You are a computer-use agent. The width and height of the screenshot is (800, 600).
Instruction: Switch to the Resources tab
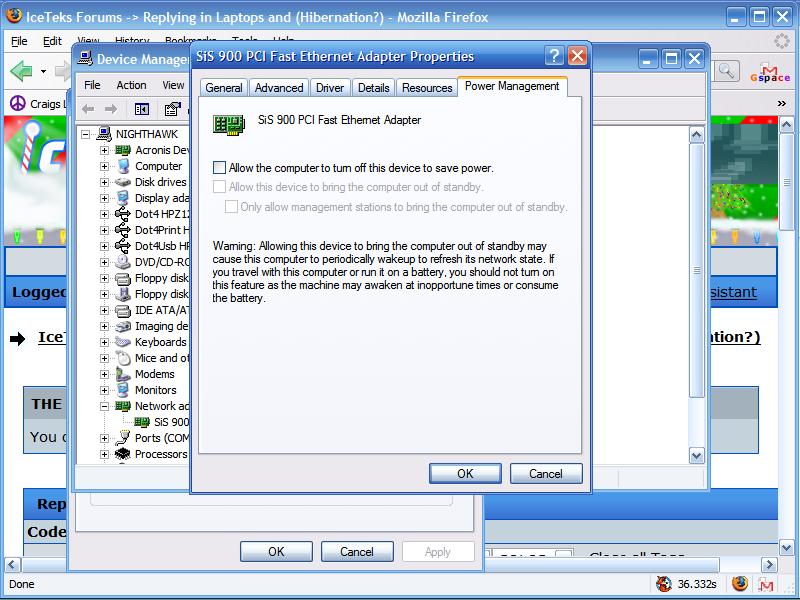pyautogui.click(x=427, y=88)
